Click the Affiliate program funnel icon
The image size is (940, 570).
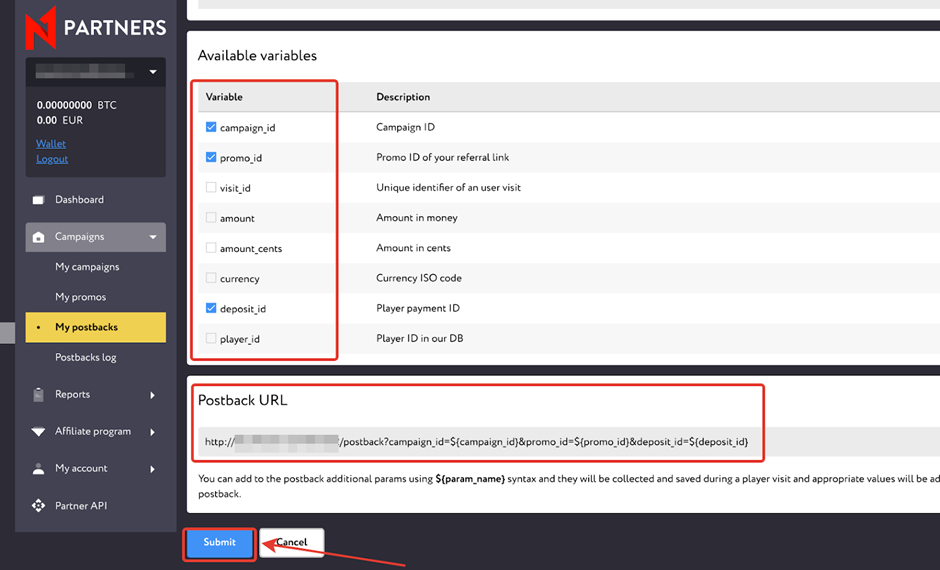[39, 432]
